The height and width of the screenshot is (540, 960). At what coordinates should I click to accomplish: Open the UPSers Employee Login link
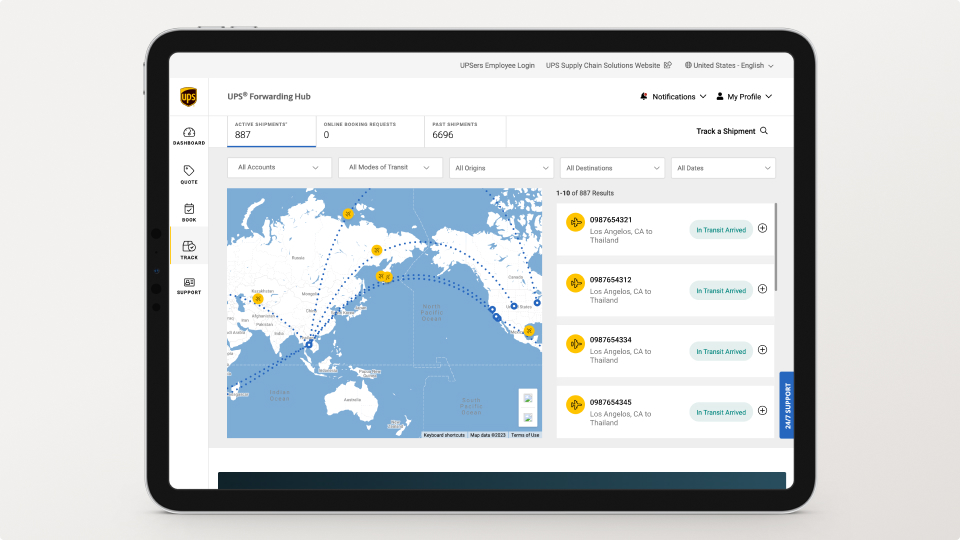pyautogui.click(x=498, y=65)
